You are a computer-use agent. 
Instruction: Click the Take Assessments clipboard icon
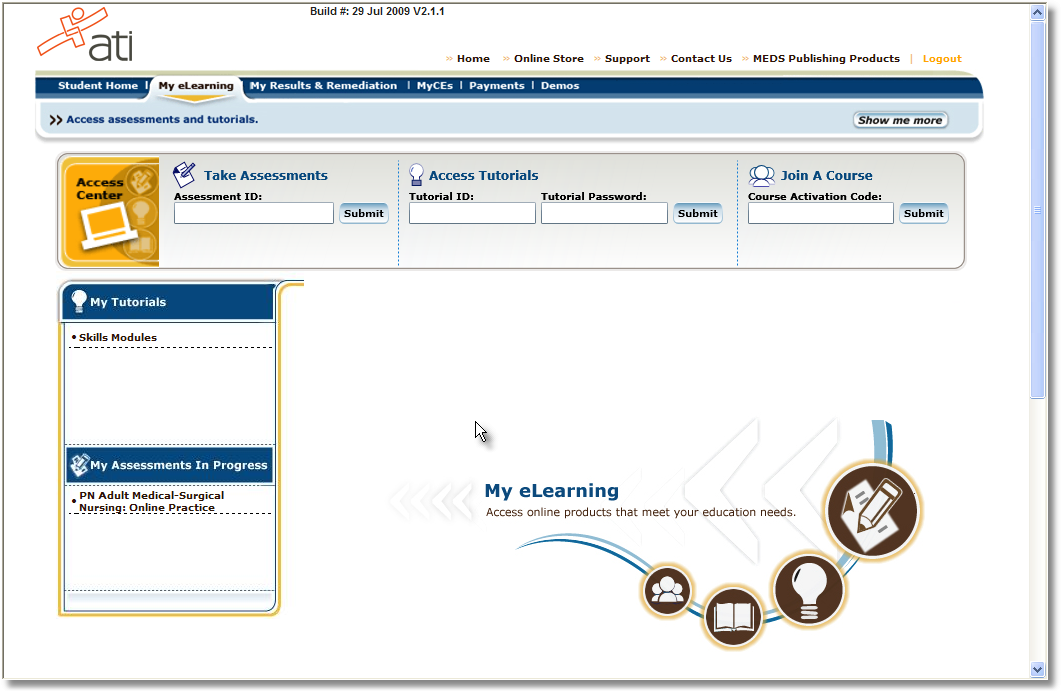[x=184, y=175]
